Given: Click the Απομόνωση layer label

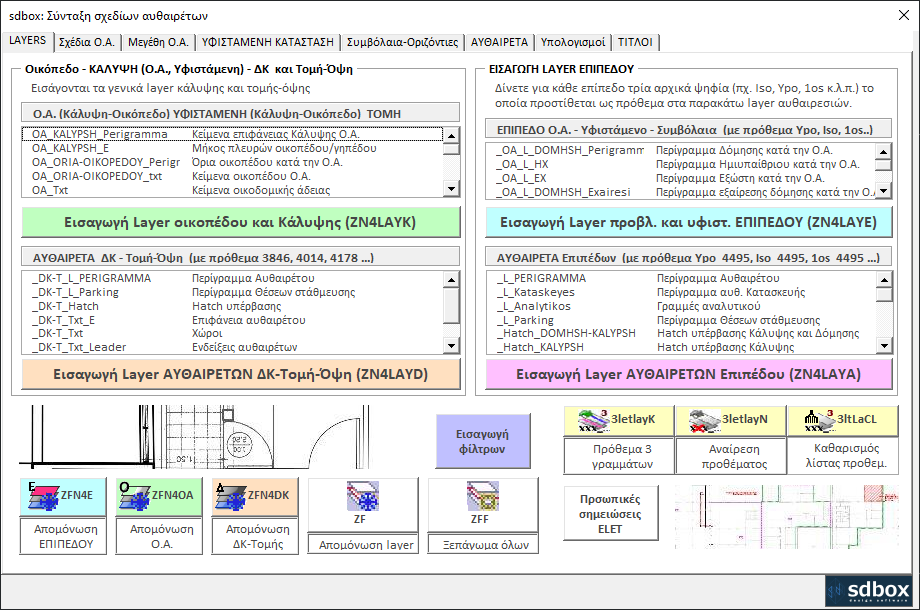Looking at the screenshot, I should 363,544.
